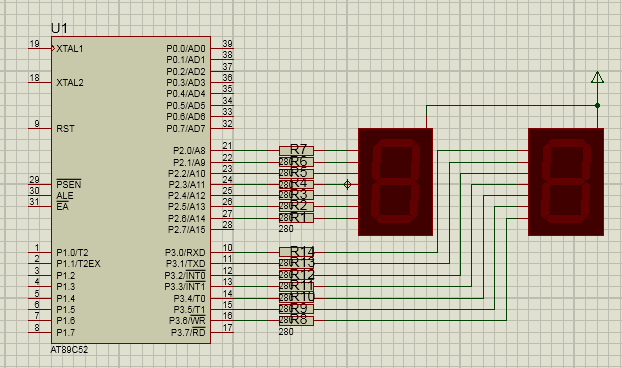Click the P1.0/T2 pin label

[72, 253]
